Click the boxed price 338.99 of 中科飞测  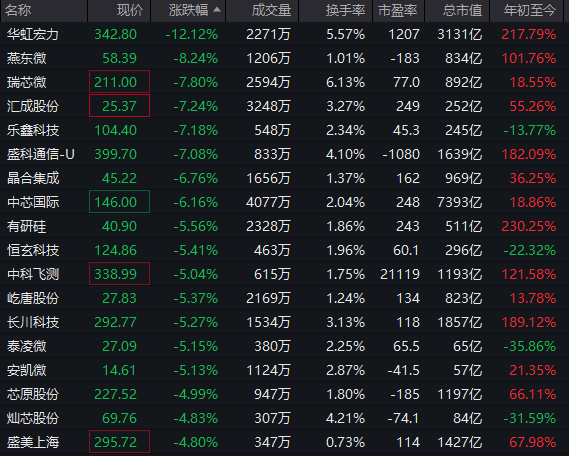tap(119, 274)
